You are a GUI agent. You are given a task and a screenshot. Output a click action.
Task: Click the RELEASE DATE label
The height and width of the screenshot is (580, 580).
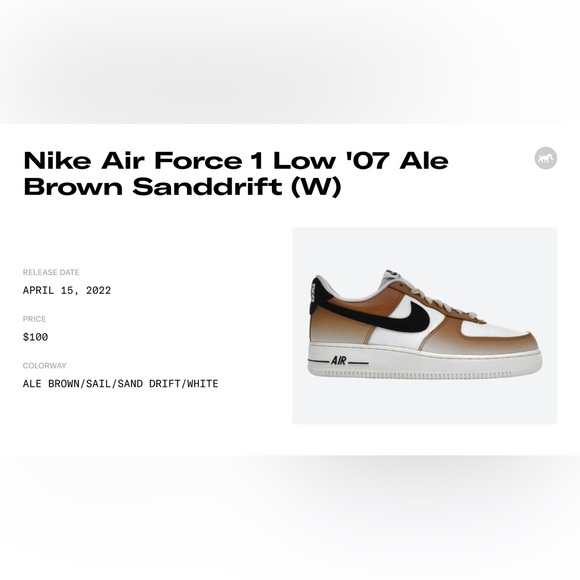[x=51, y=272]
